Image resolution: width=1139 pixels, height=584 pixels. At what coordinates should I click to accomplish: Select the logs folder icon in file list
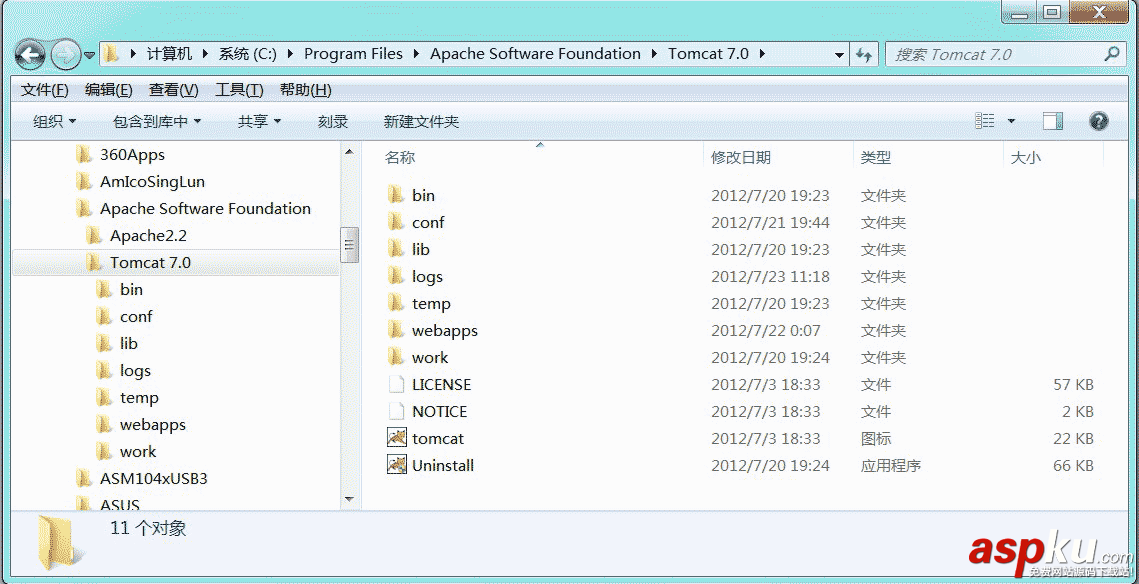[396, 276]
